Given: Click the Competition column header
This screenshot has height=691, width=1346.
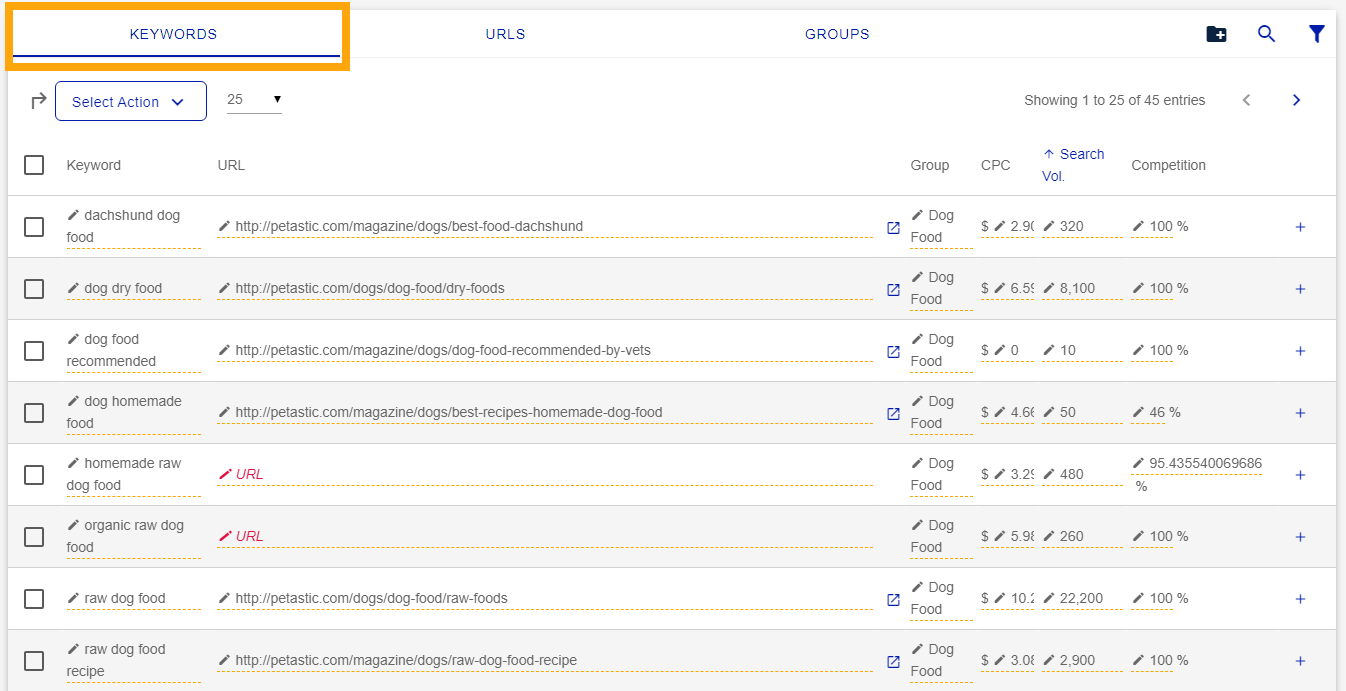Looking at the screenshot, I should pos(1168,165).
